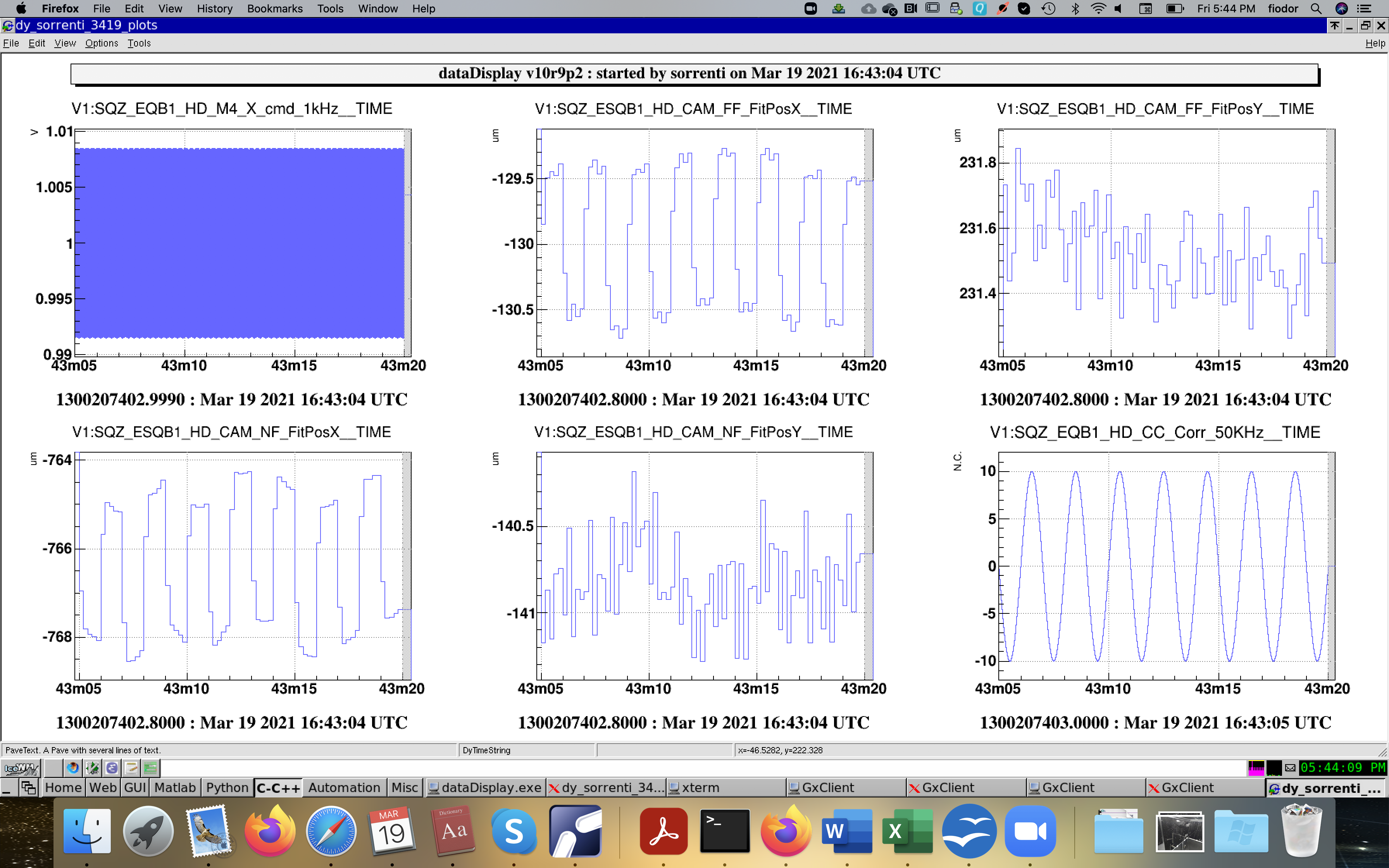
Task: Click the magenta CPU monitor graph in tray
Action: coord(1256,768)
